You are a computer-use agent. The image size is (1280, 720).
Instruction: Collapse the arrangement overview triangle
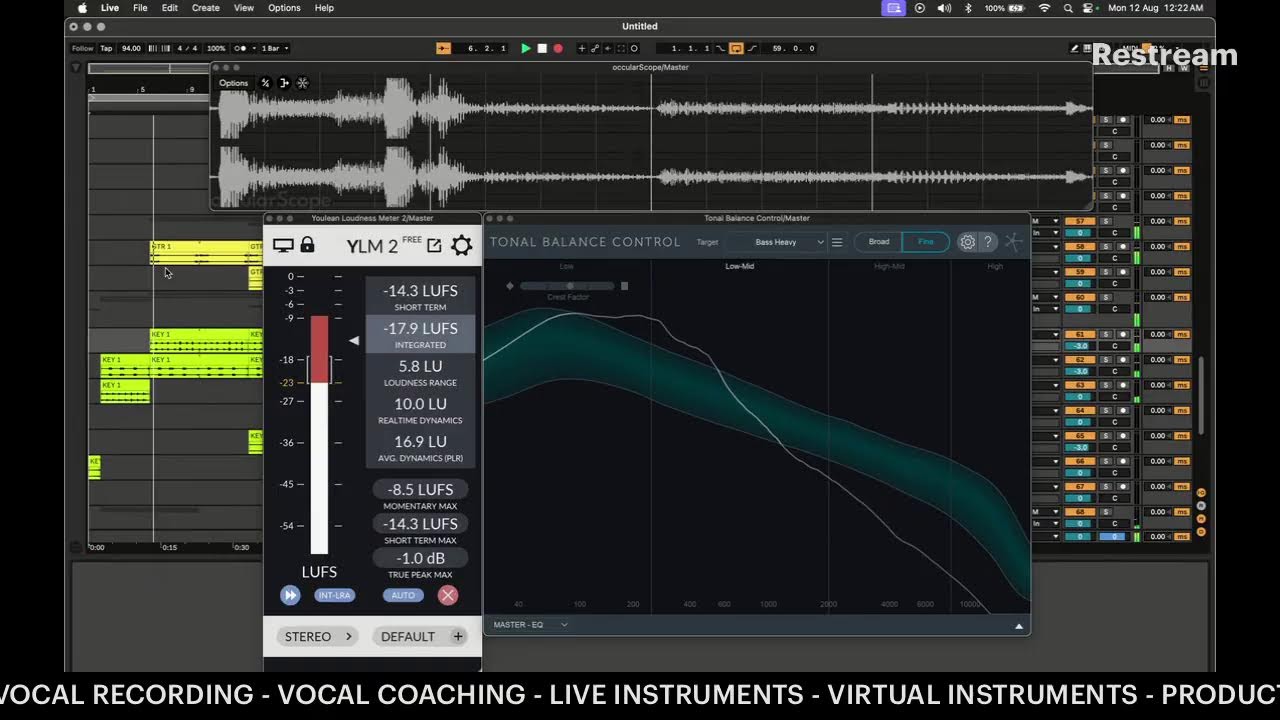[x=76, y=68]
